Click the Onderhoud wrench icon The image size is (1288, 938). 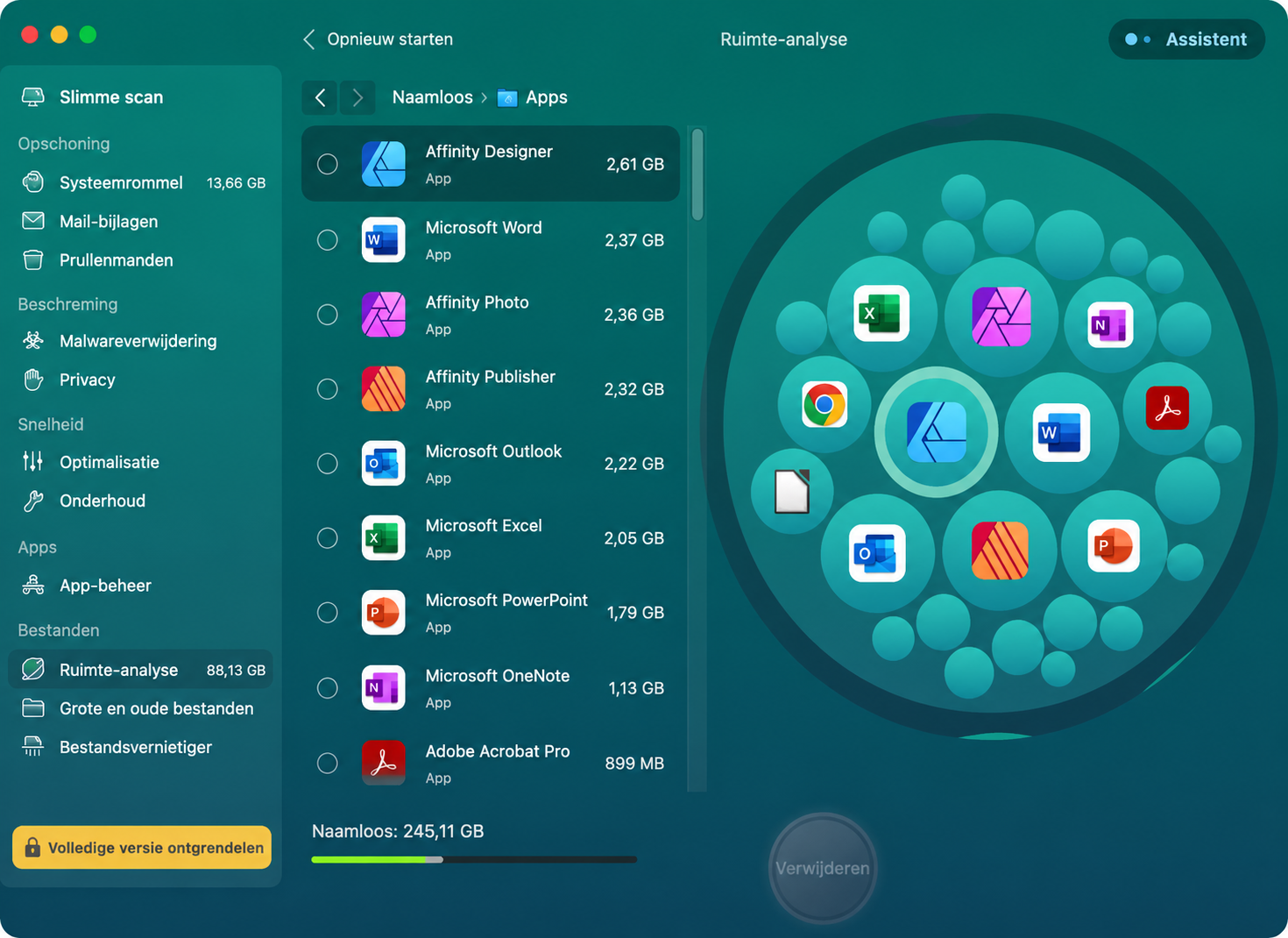(33, 501)
